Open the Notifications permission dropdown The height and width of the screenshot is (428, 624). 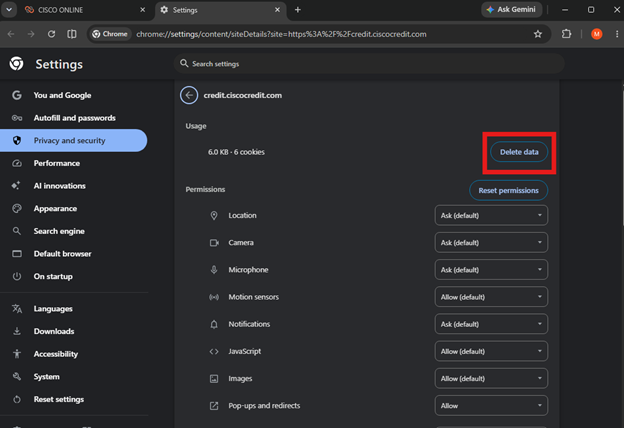(491, 324)
